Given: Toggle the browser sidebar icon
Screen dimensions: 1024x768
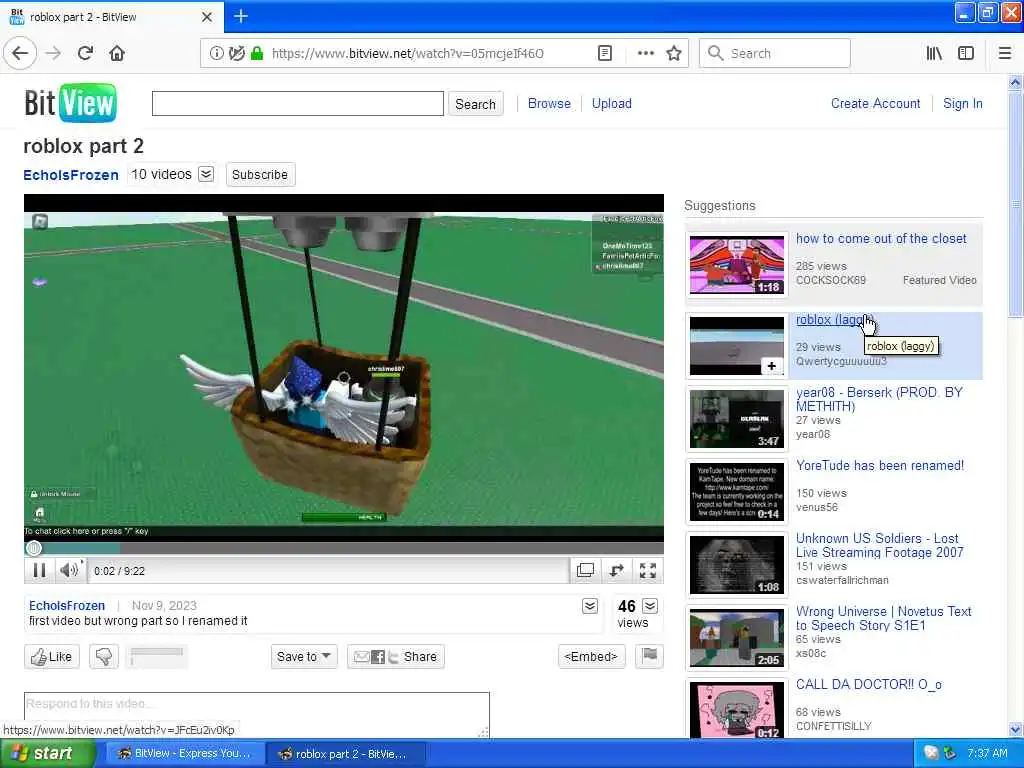Looking at the screenshot, I should pyautogui.click(x=966, y=54).
